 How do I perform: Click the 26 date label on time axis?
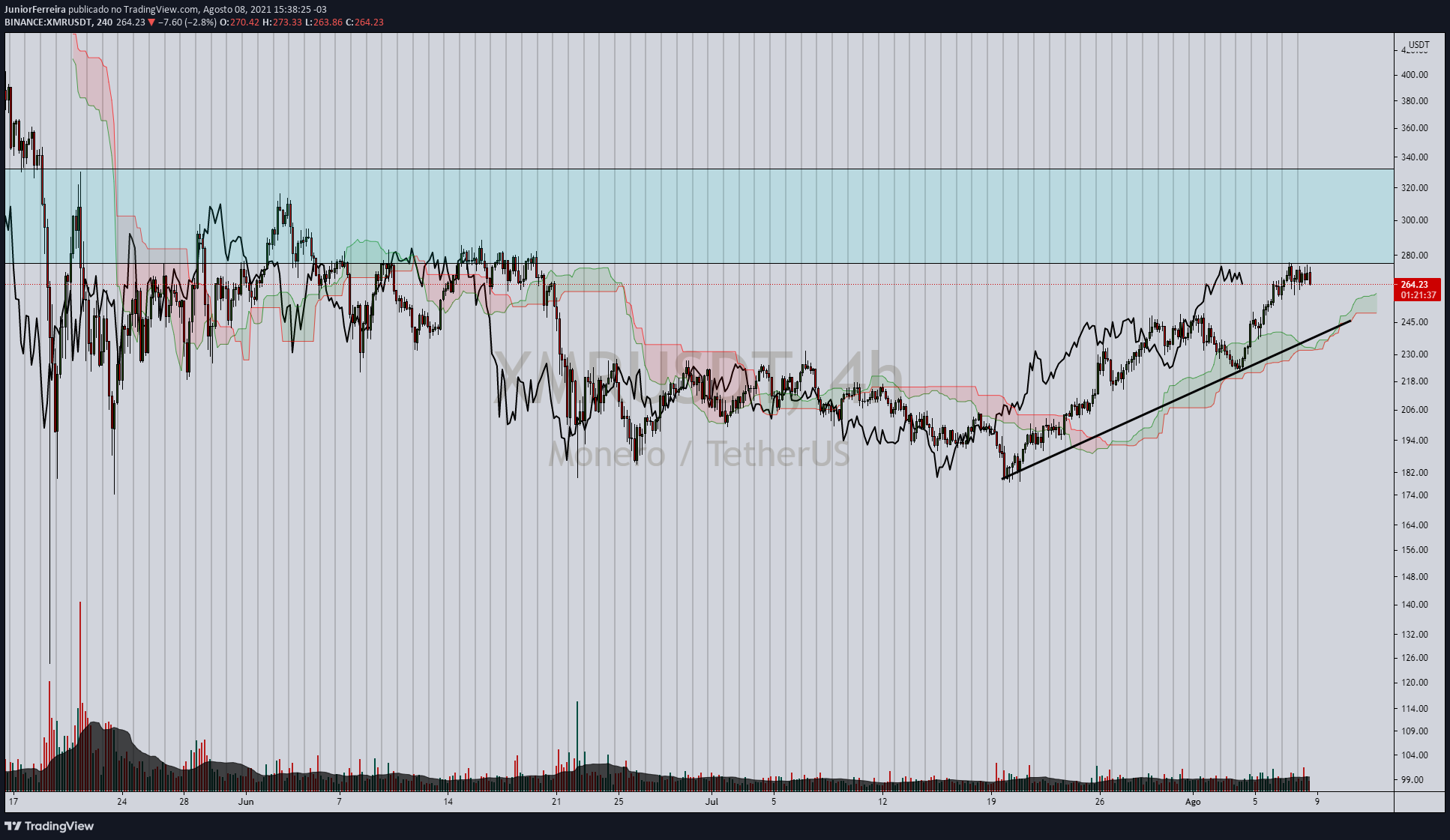pyautogui.click(x=1099, y=802)
